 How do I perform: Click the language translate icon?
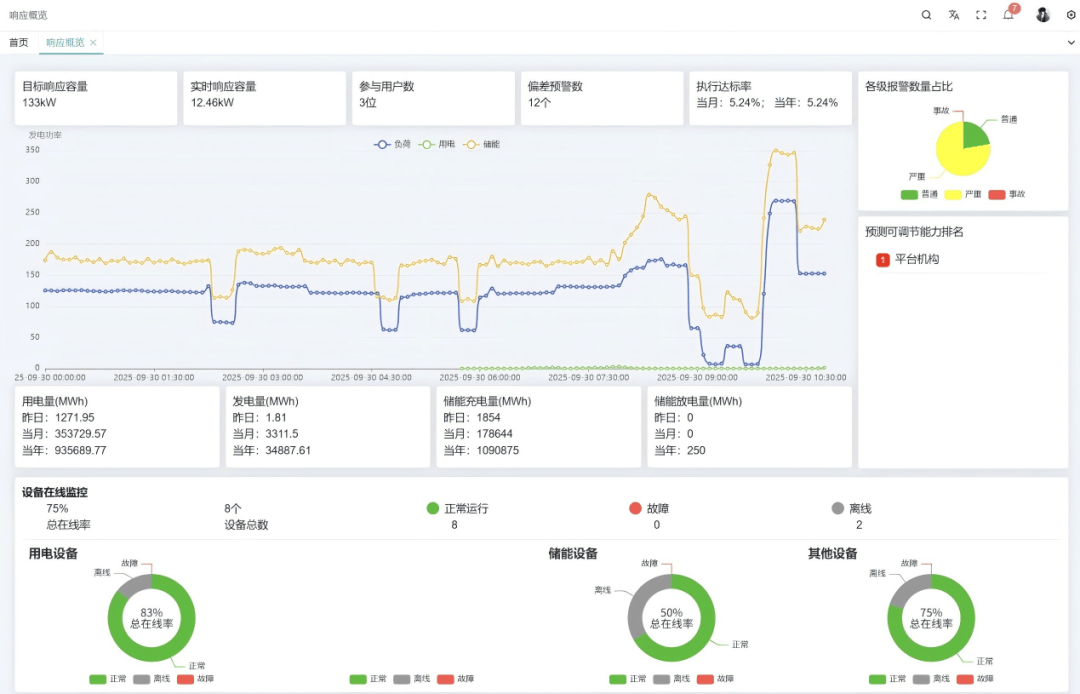pos(954,15)
